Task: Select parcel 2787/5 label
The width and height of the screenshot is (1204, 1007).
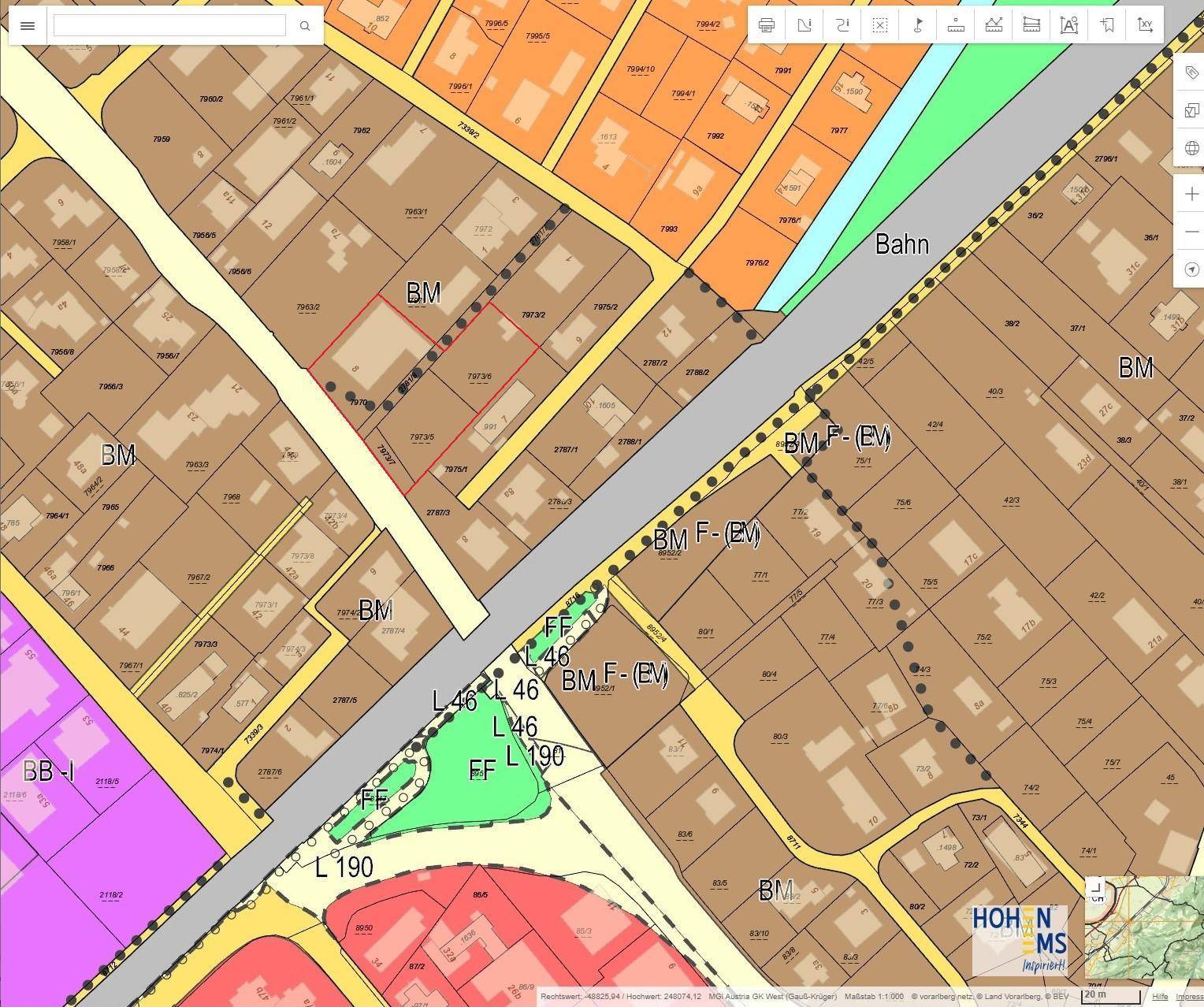Action: [344, 700]
